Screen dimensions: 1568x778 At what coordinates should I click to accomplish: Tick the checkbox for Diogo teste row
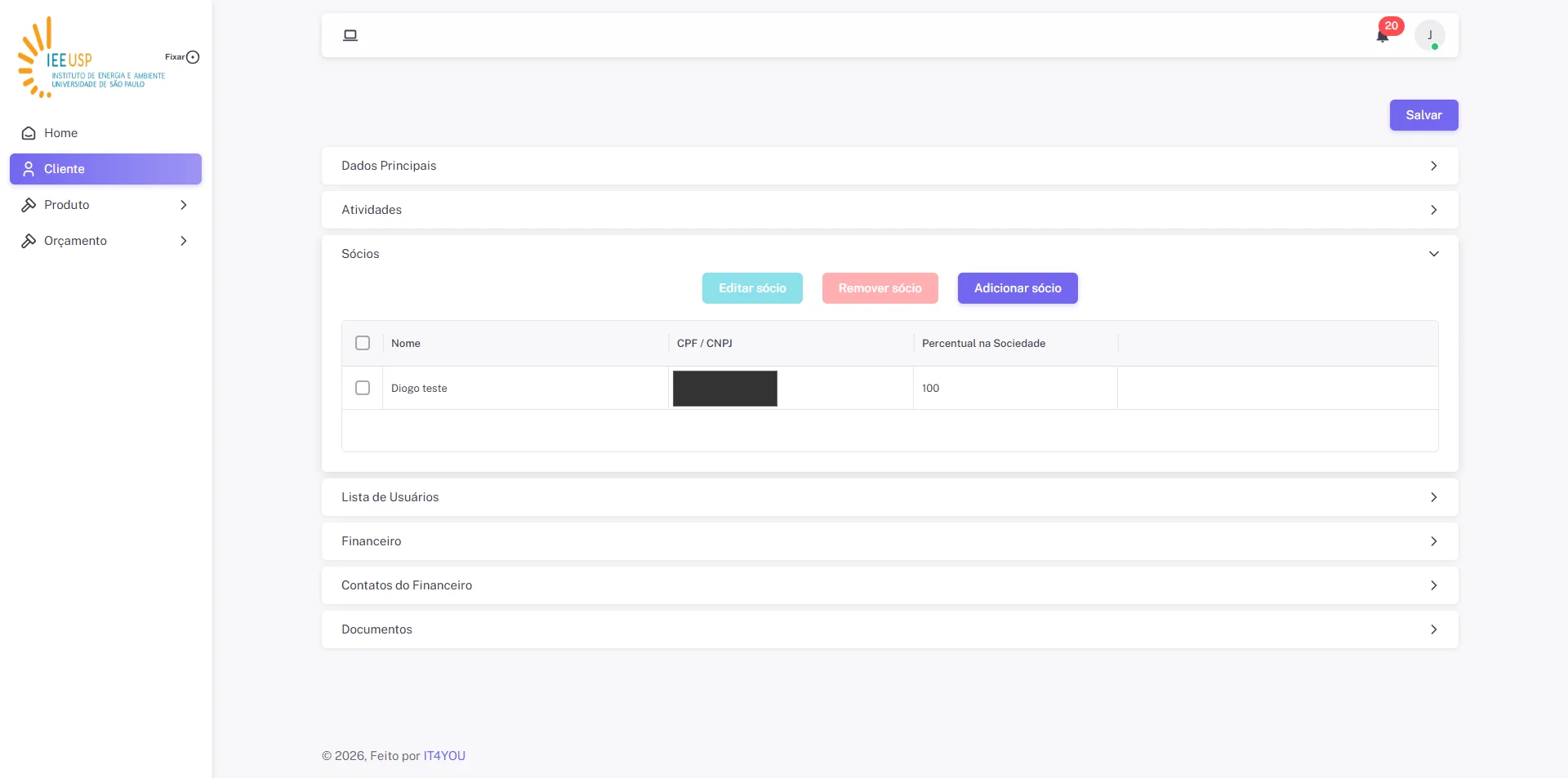(363, 388)
